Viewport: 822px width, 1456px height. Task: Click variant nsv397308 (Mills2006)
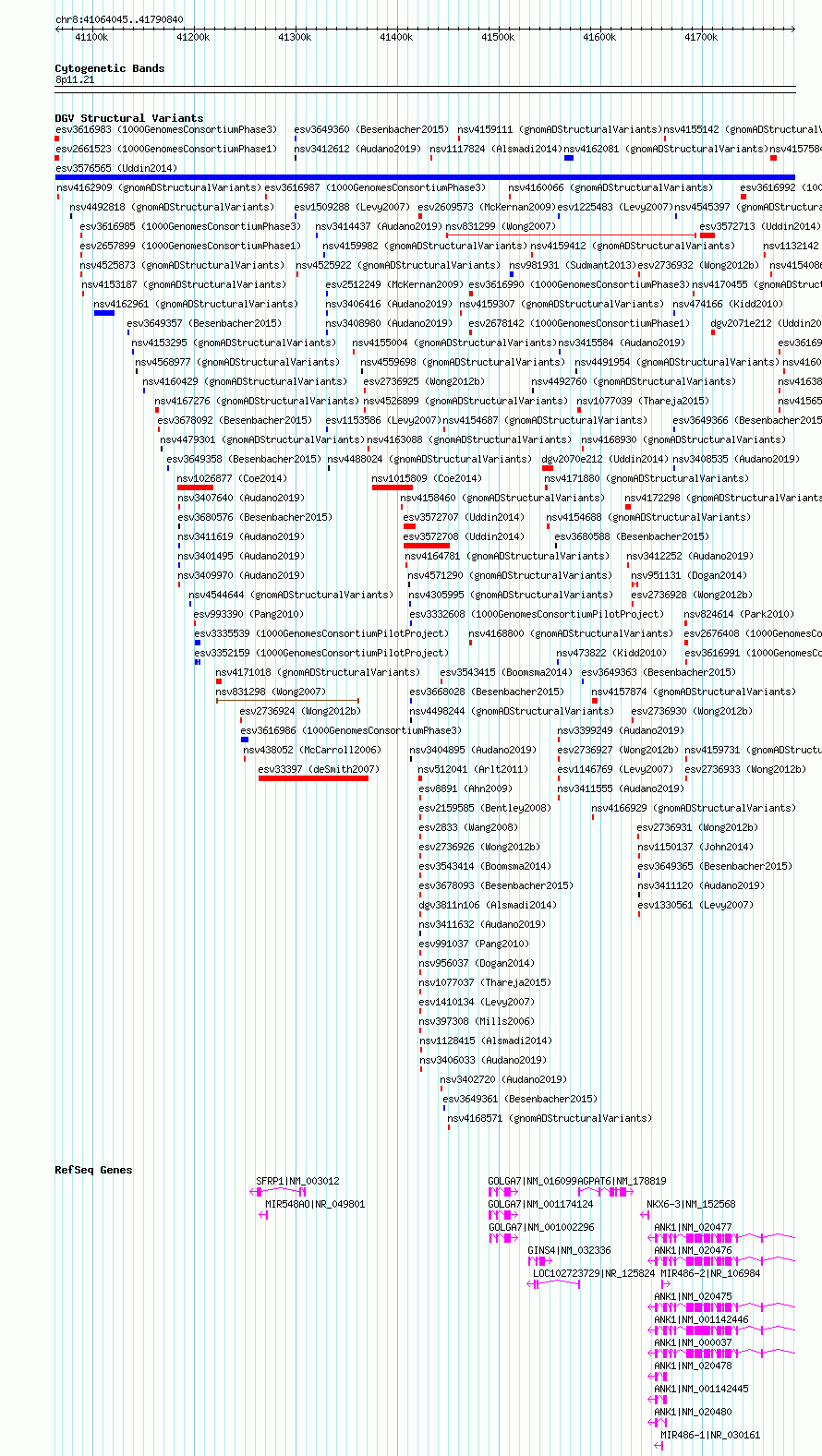(x=477, y=1021)
